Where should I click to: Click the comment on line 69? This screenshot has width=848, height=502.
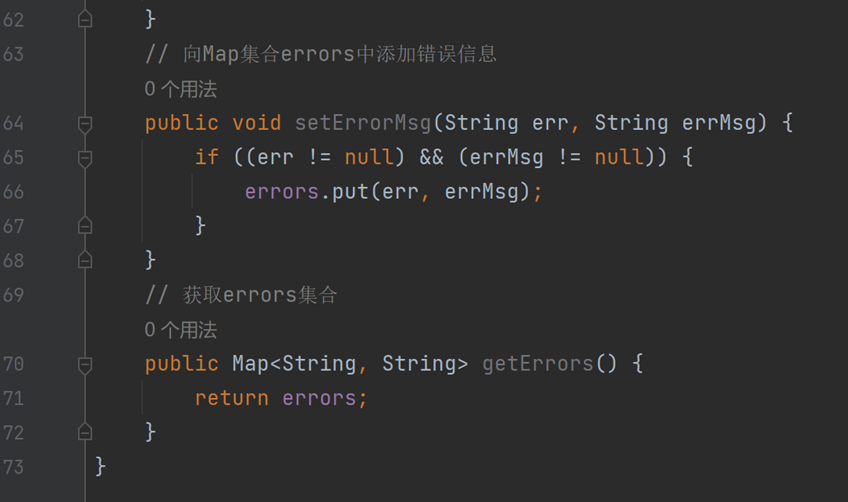(241, 295)
